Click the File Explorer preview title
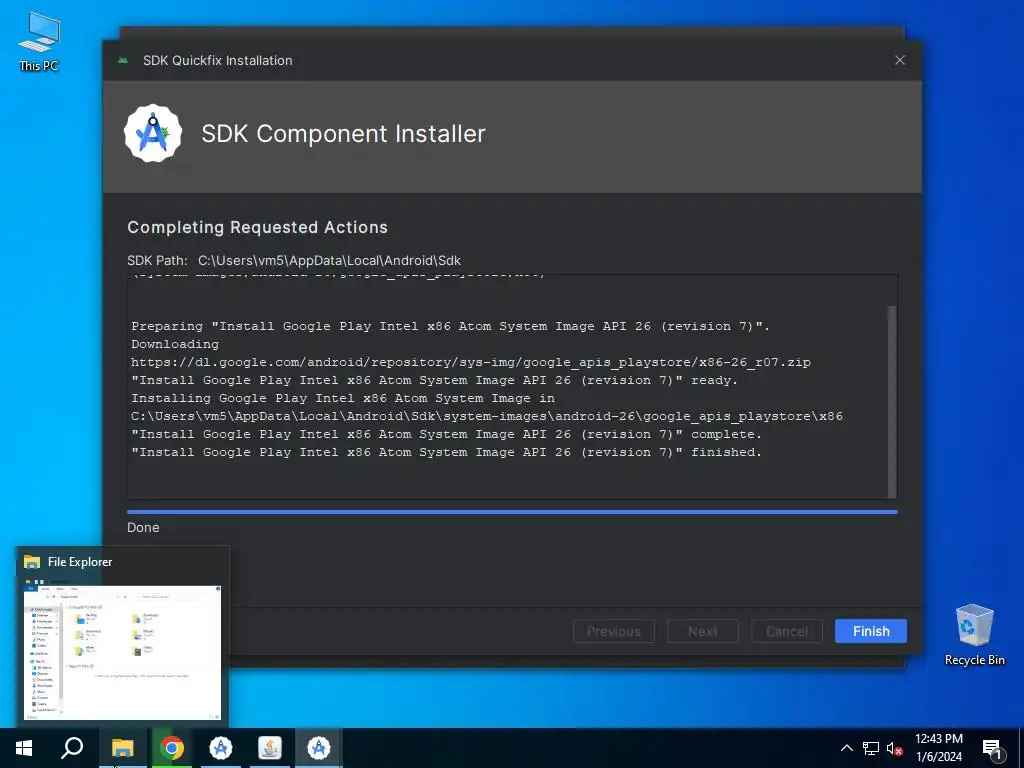This screenshot has width=1024, height=768. click(x=80, y=562)
